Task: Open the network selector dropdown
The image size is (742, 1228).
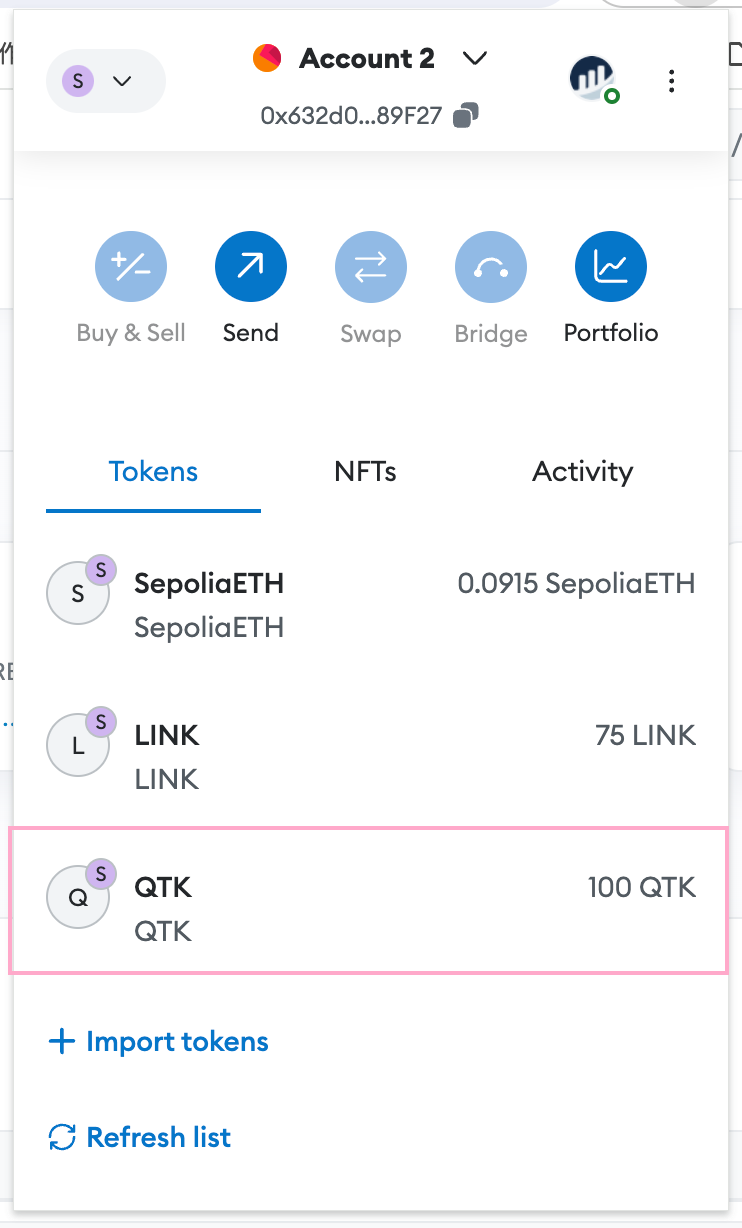Action: point(106,80)
